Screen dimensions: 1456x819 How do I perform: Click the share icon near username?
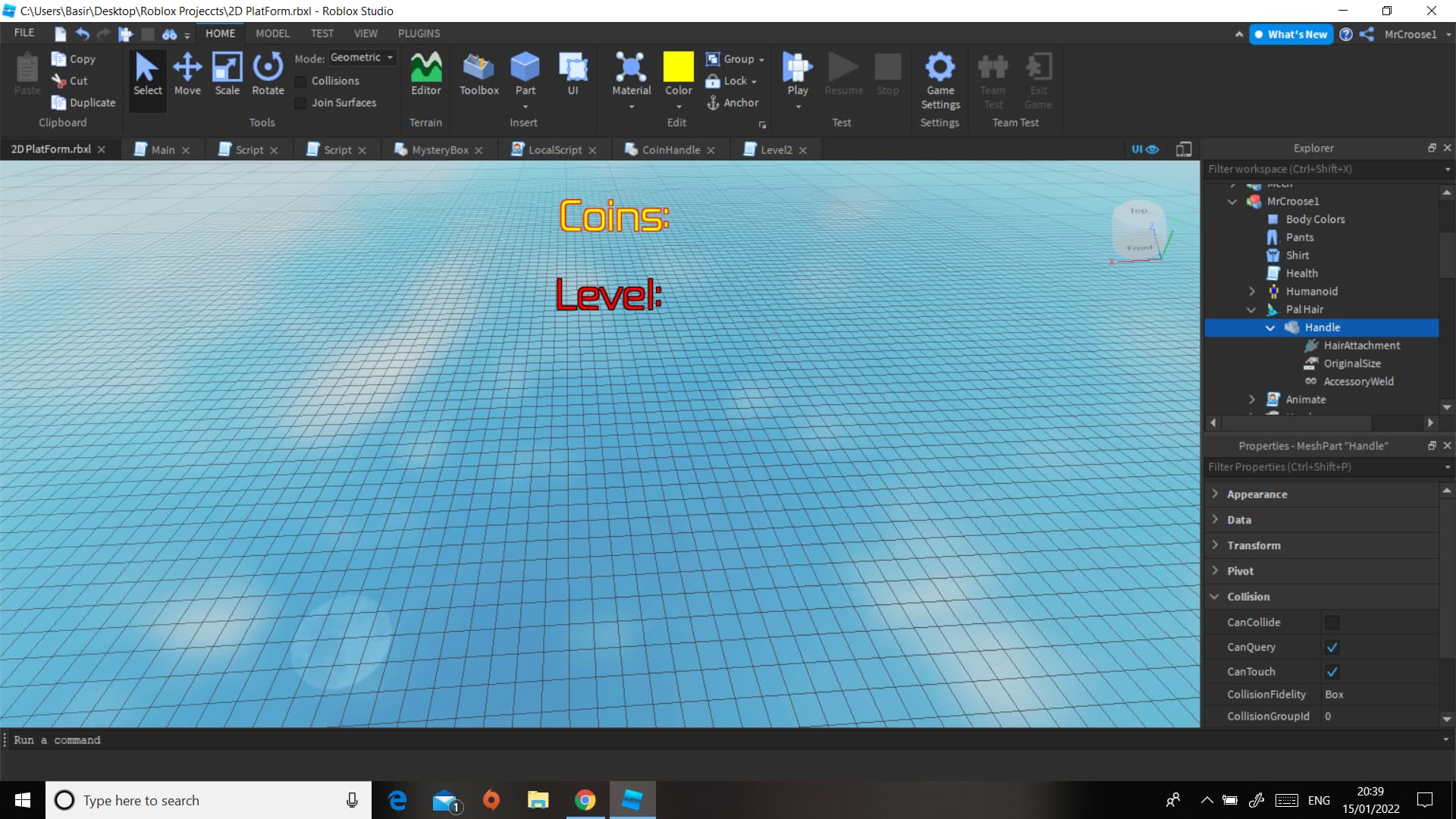[1367, 34]
